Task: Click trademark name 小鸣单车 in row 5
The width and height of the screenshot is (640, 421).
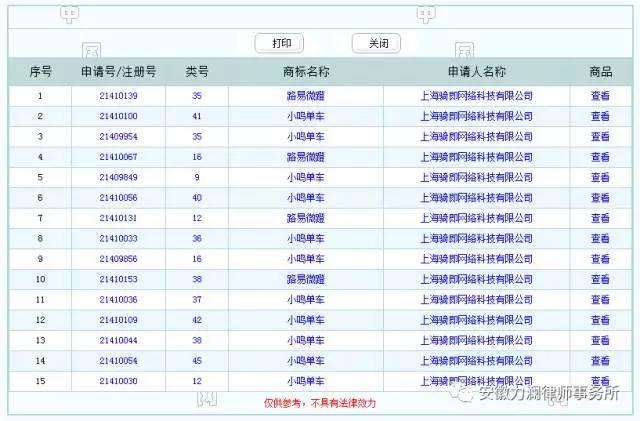Action: (306, 178)
